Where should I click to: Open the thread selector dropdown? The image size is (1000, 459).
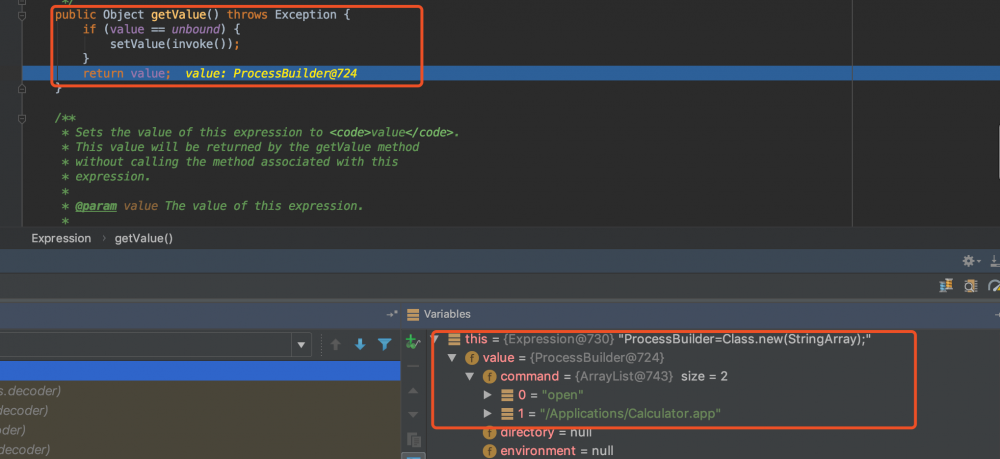point(301,345)
